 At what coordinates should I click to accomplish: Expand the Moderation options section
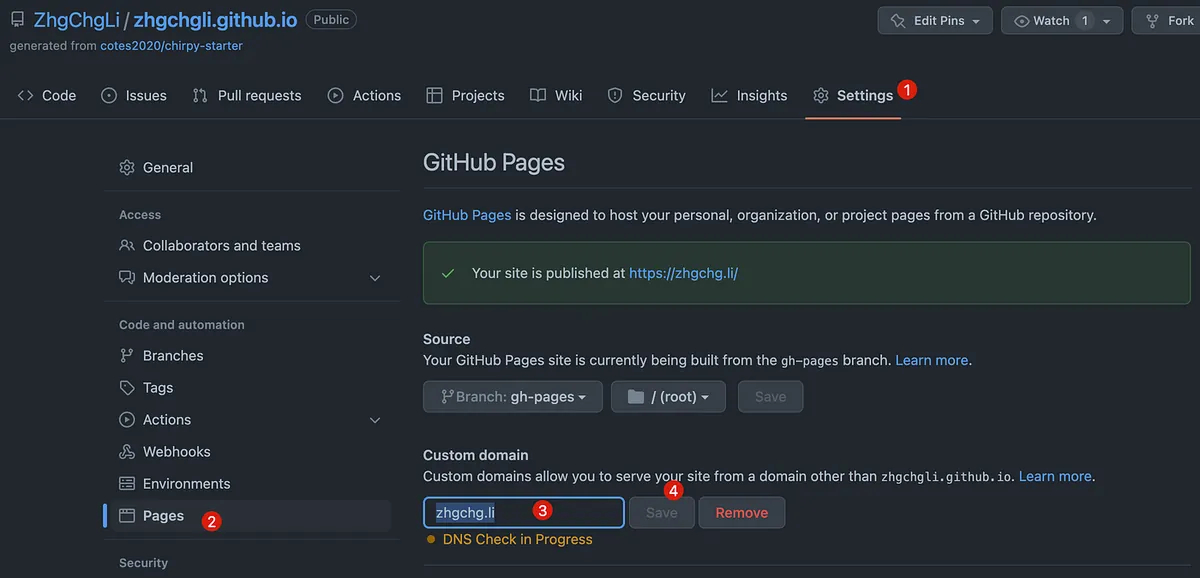point(375,278)
